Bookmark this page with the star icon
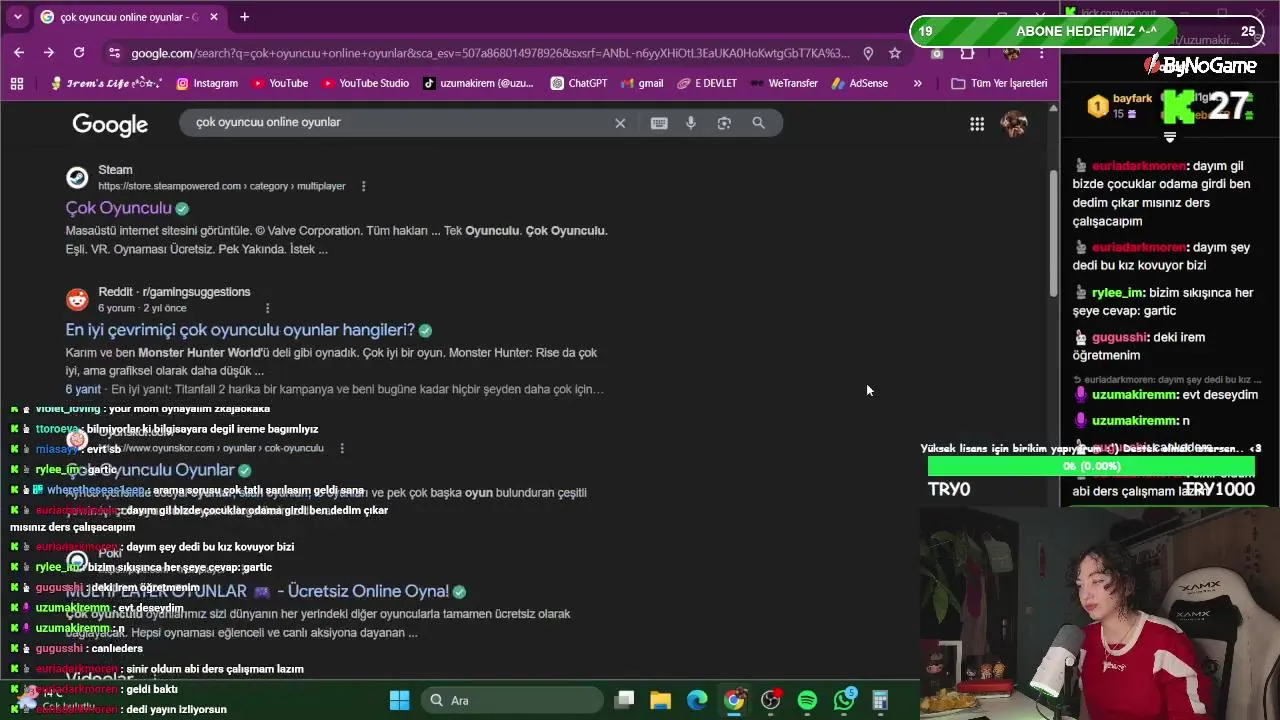This screenshot has width=1280, height=720. pyautogui.click(x=895, y=53)
